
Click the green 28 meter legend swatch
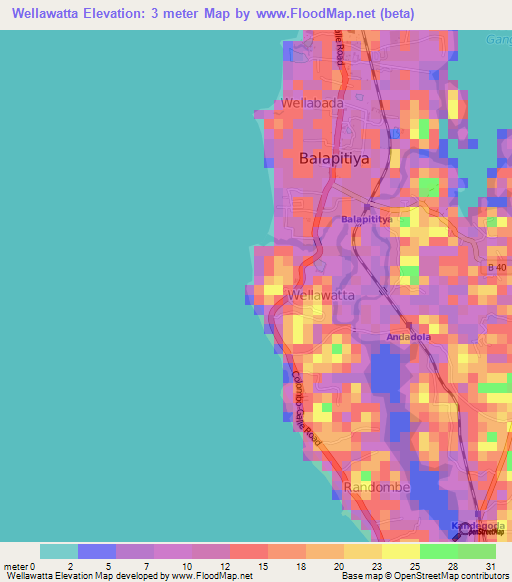pyautogui.click(x=439, y=551)
